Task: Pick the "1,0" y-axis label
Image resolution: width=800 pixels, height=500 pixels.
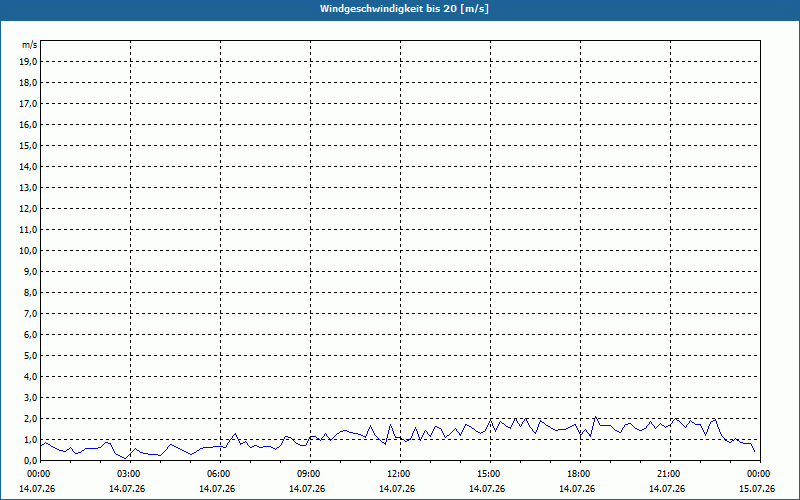Action: pyautogui.click(x=30, y=439)
